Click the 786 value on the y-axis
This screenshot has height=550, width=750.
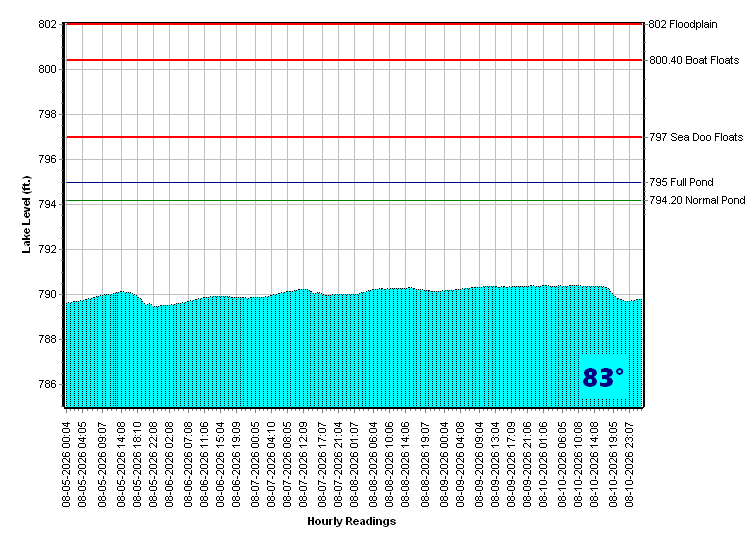[47, 385]
